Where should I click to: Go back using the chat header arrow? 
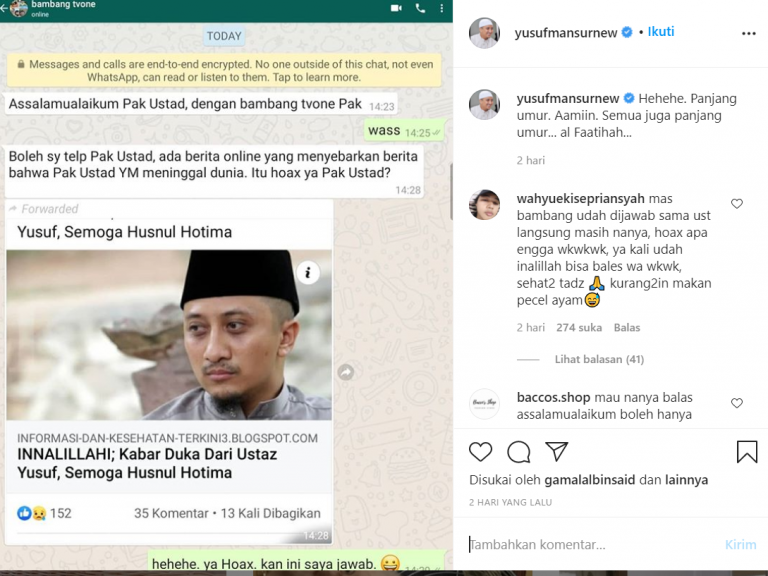coord(4,8)
